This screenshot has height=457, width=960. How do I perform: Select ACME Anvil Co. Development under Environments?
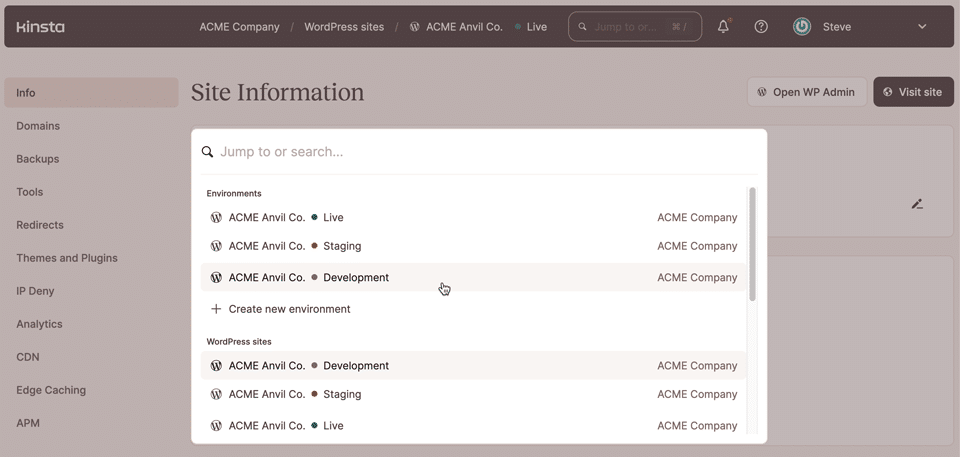473,278
